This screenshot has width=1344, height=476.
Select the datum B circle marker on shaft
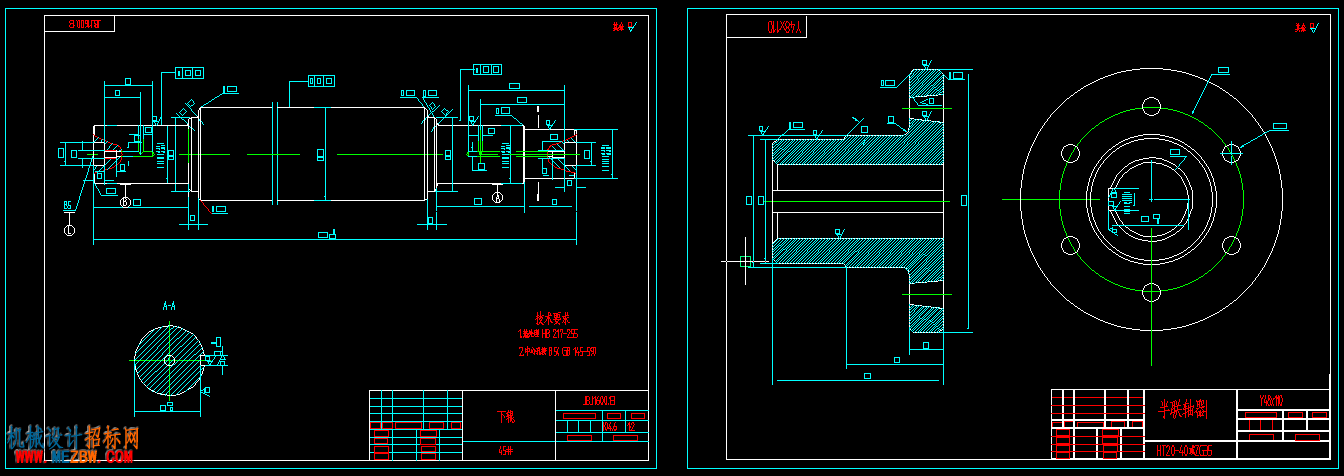(125, 203)
